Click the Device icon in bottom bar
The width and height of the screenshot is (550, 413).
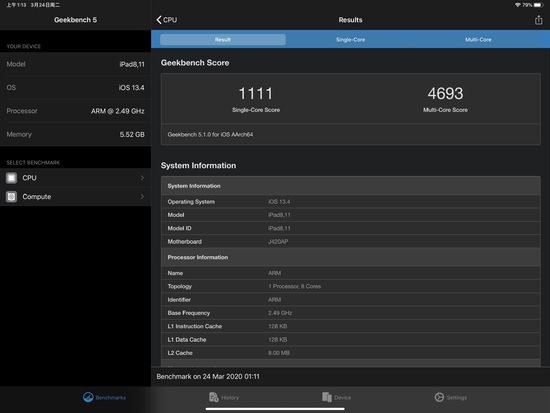click(327, 397)
